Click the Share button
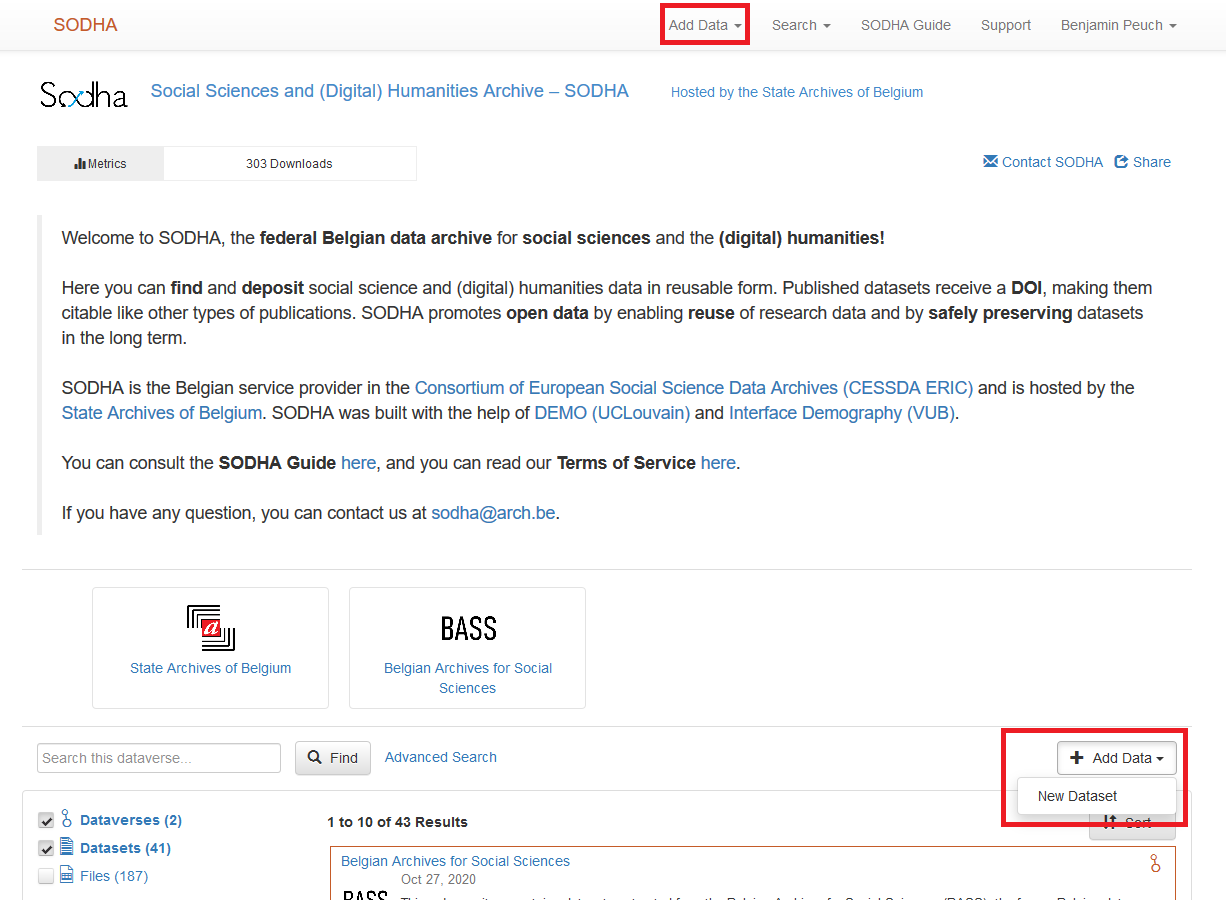The height and width of the screenshot is (900, 1226). (x=1143, y=162)
